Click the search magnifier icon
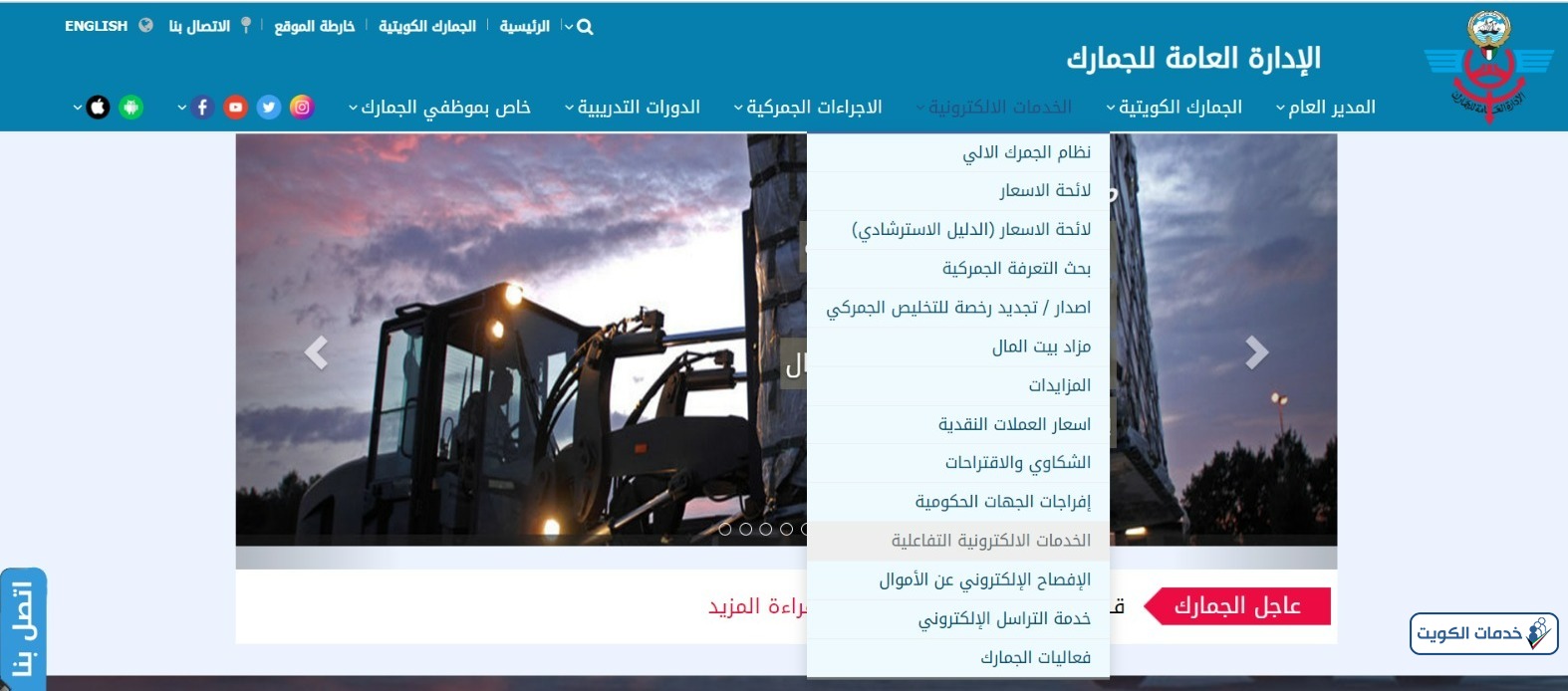The image size is (1568, 691). [585, 27]
